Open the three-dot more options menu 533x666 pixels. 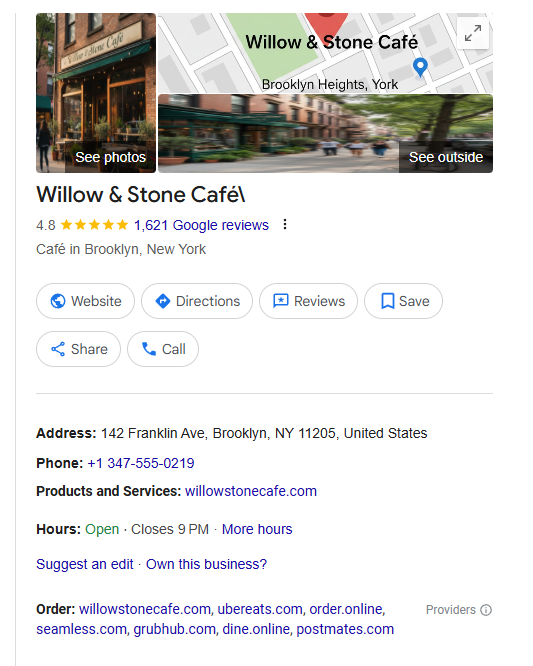click(x=285, y=224)
